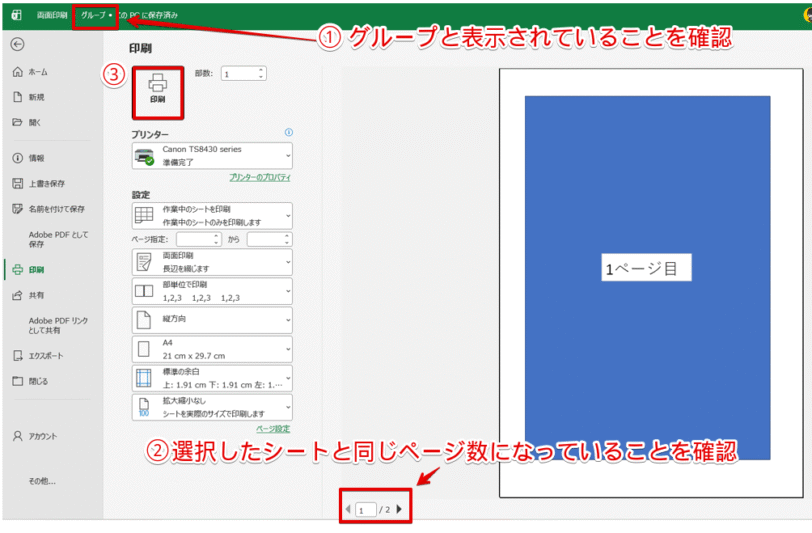Select 新規 in the sidebar
The width and height of the screenshot is (812, 533).
point(36,97)
